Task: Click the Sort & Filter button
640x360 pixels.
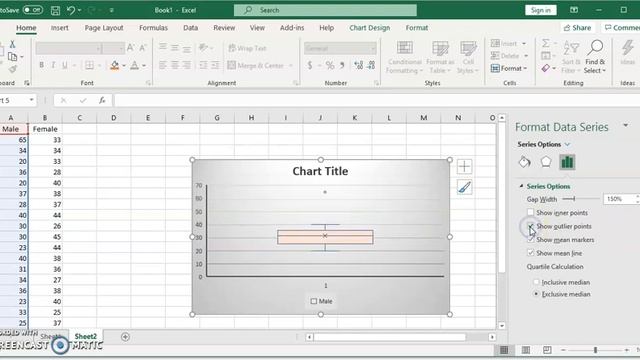Action: pyautogui.click(x=571, y=57)
